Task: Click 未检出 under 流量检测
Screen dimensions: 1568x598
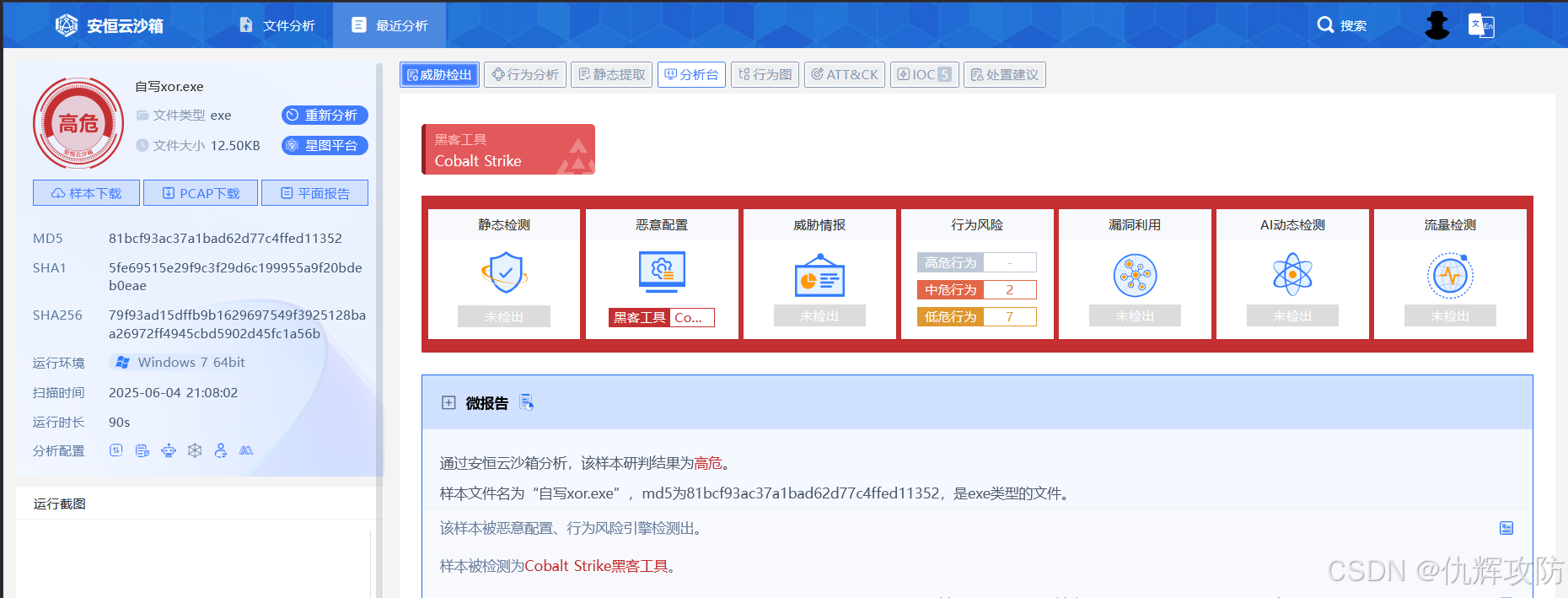Action: pos(1450,315)
